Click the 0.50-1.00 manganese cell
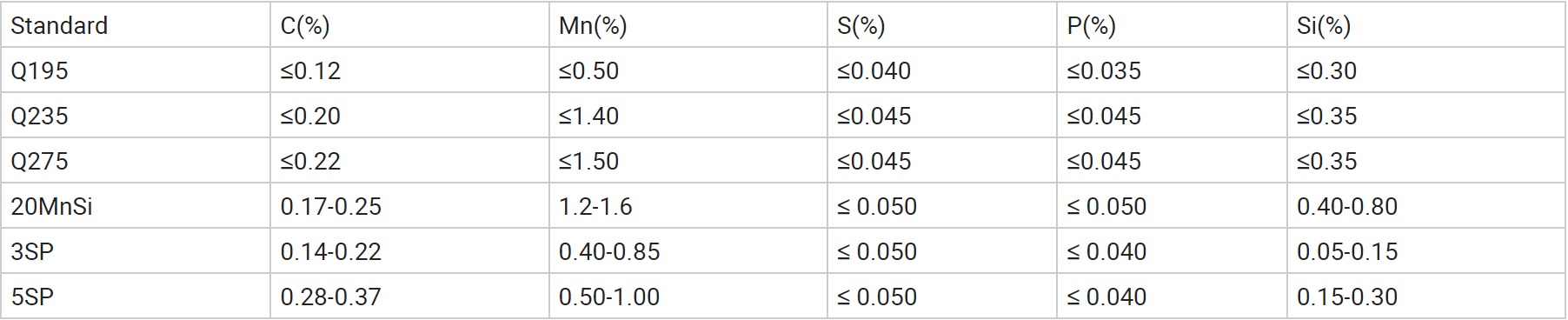This screenshot has height=320, width=1568. pos(688,297)
